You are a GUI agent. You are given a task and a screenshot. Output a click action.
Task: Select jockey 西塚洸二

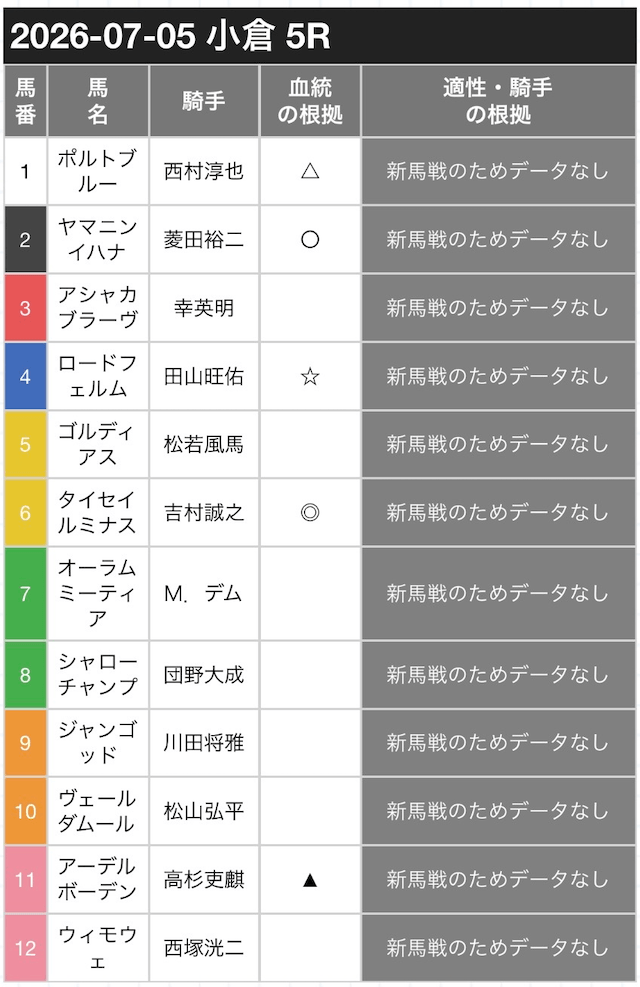click(x=204, y=948)
